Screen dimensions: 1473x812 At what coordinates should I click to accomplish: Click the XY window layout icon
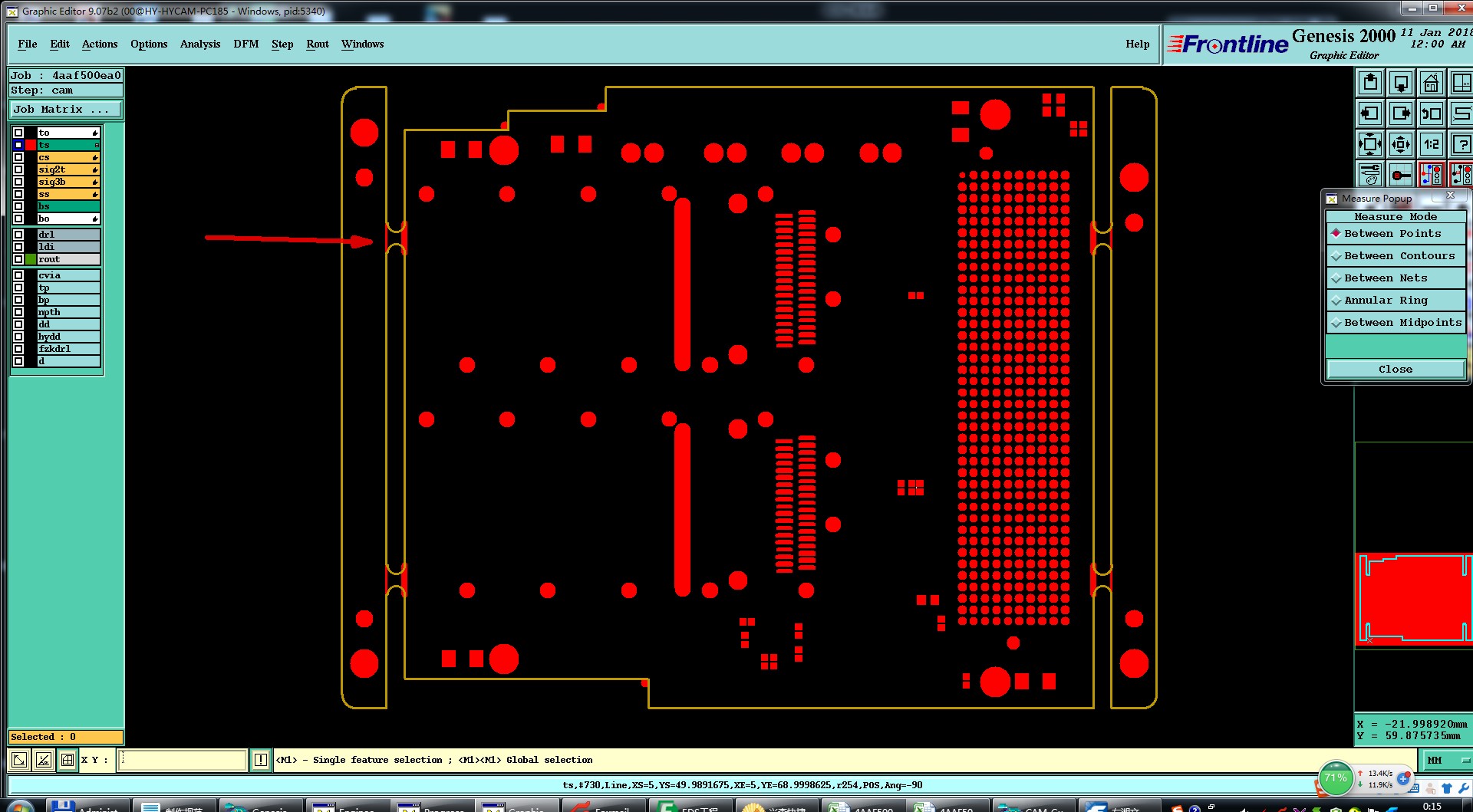(x=1461, y=83)
